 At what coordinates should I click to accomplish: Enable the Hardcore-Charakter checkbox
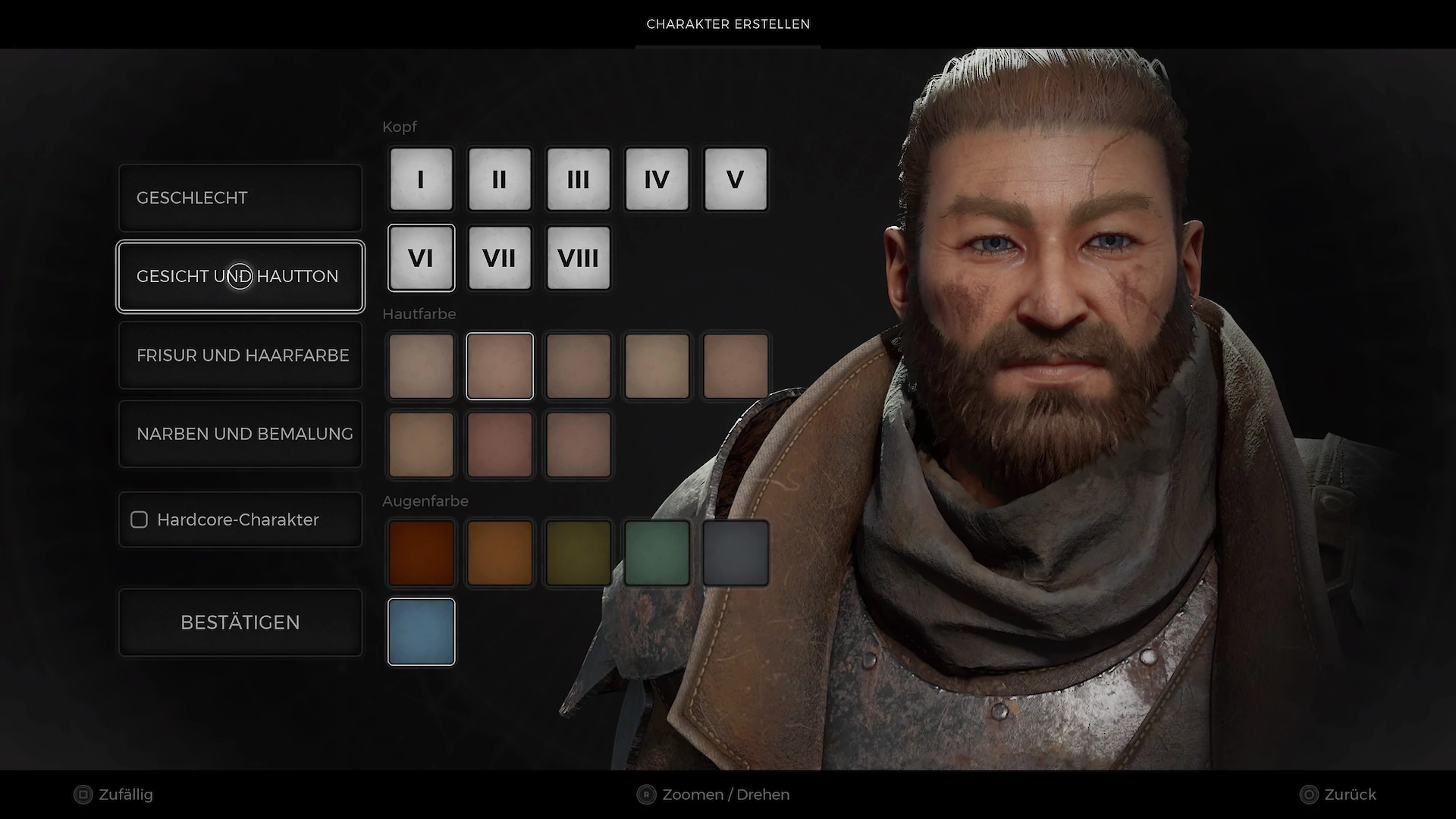pyautogui.click(x=140, y=519)
